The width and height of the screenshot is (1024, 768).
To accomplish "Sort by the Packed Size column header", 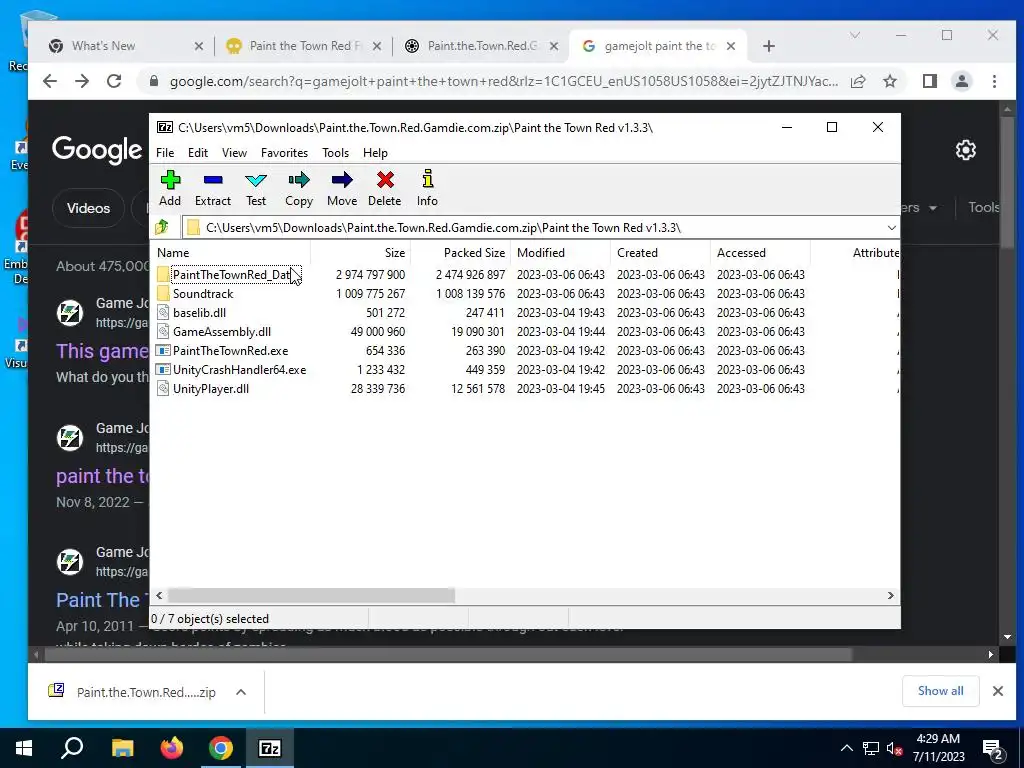I will pyautogui.click(x=460, y=253).
